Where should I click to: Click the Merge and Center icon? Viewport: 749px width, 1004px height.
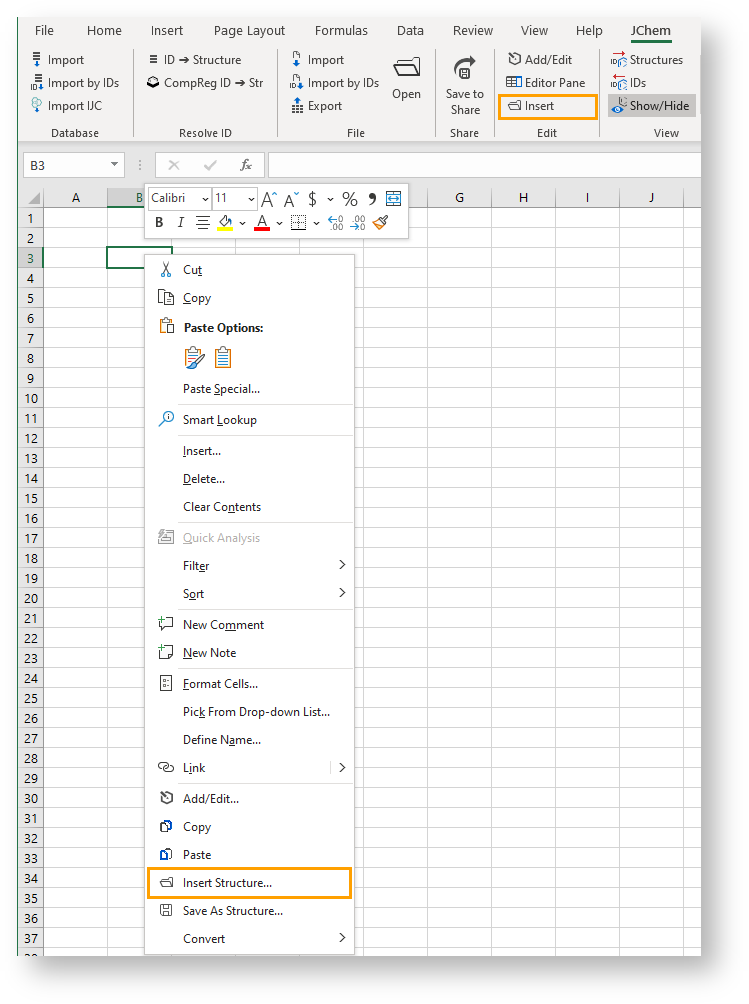[x=393, y=199]
